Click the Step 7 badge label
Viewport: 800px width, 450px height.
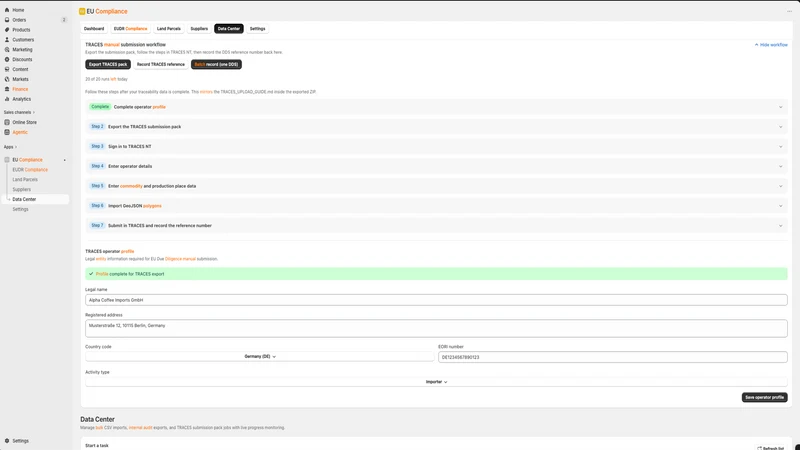[97, 226]
